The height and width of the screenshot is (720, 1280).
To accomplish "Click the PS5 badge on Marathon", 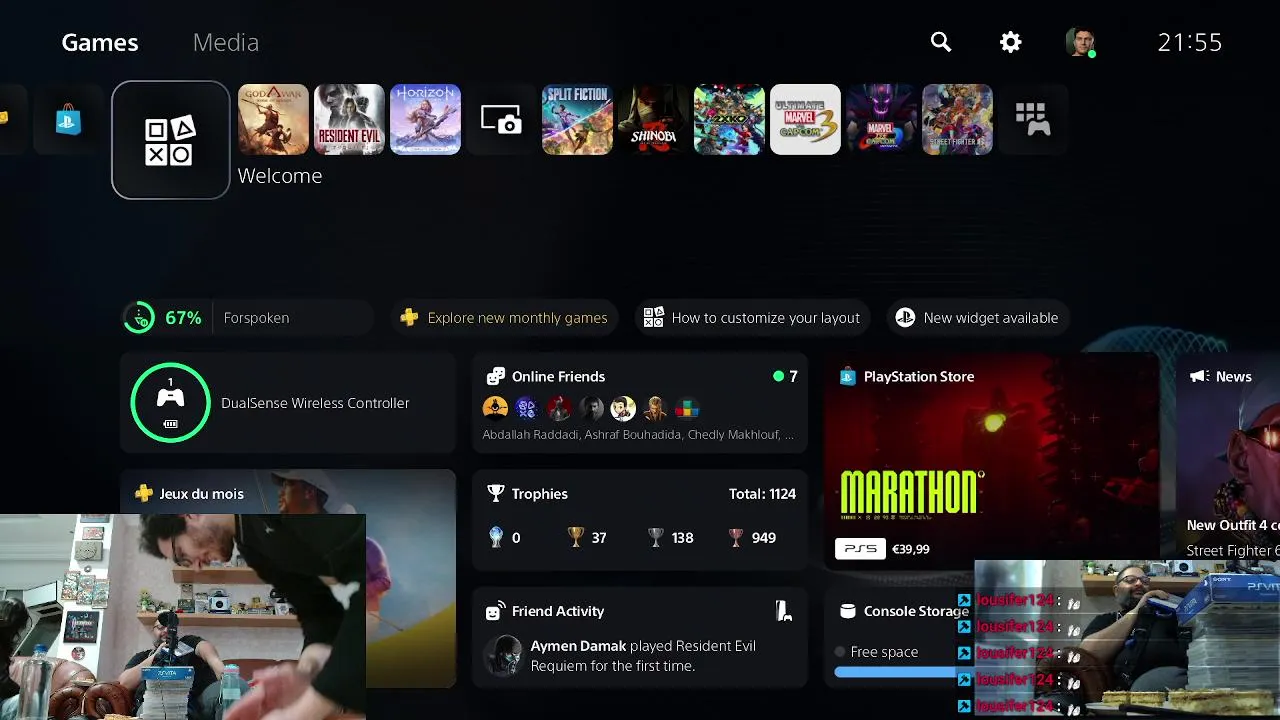I will [860, 549].
